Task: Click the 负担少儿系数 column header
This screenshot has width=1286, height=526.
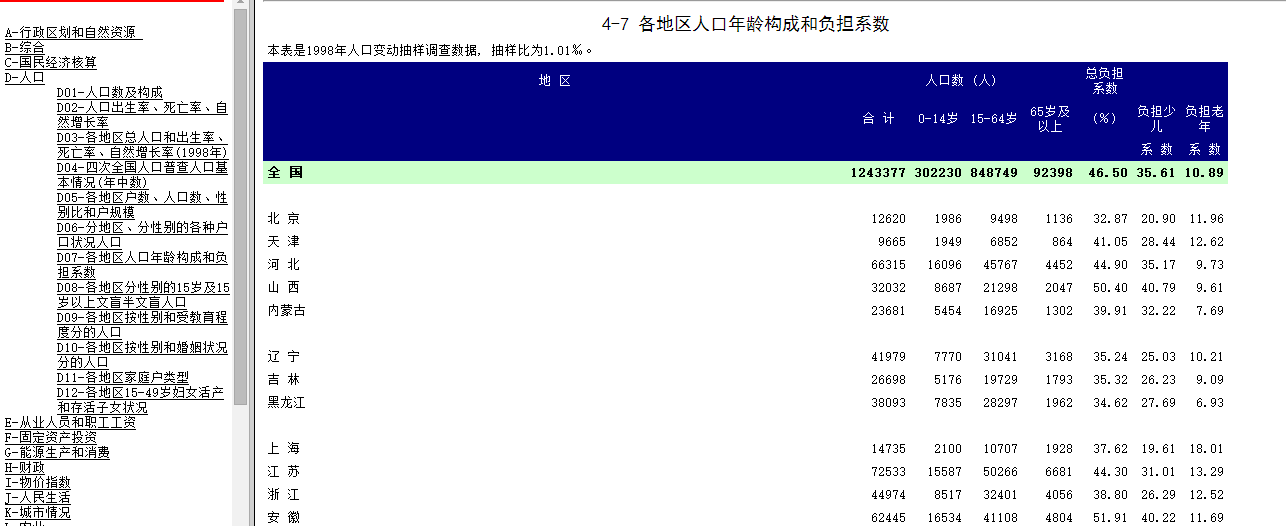Action: coord(1156,130)
